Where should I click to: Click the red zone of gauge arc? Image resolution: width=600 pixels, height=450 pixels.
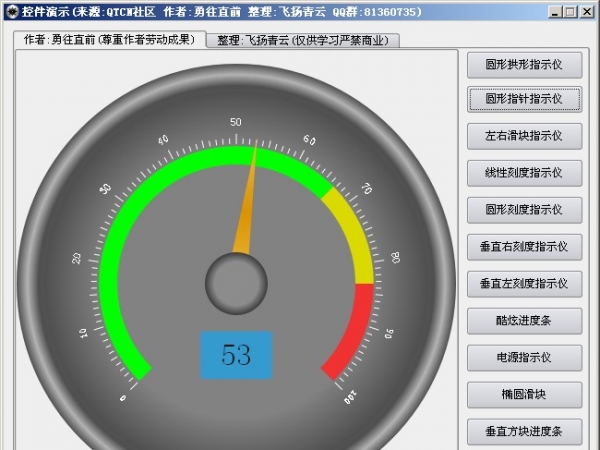(355, 330)
